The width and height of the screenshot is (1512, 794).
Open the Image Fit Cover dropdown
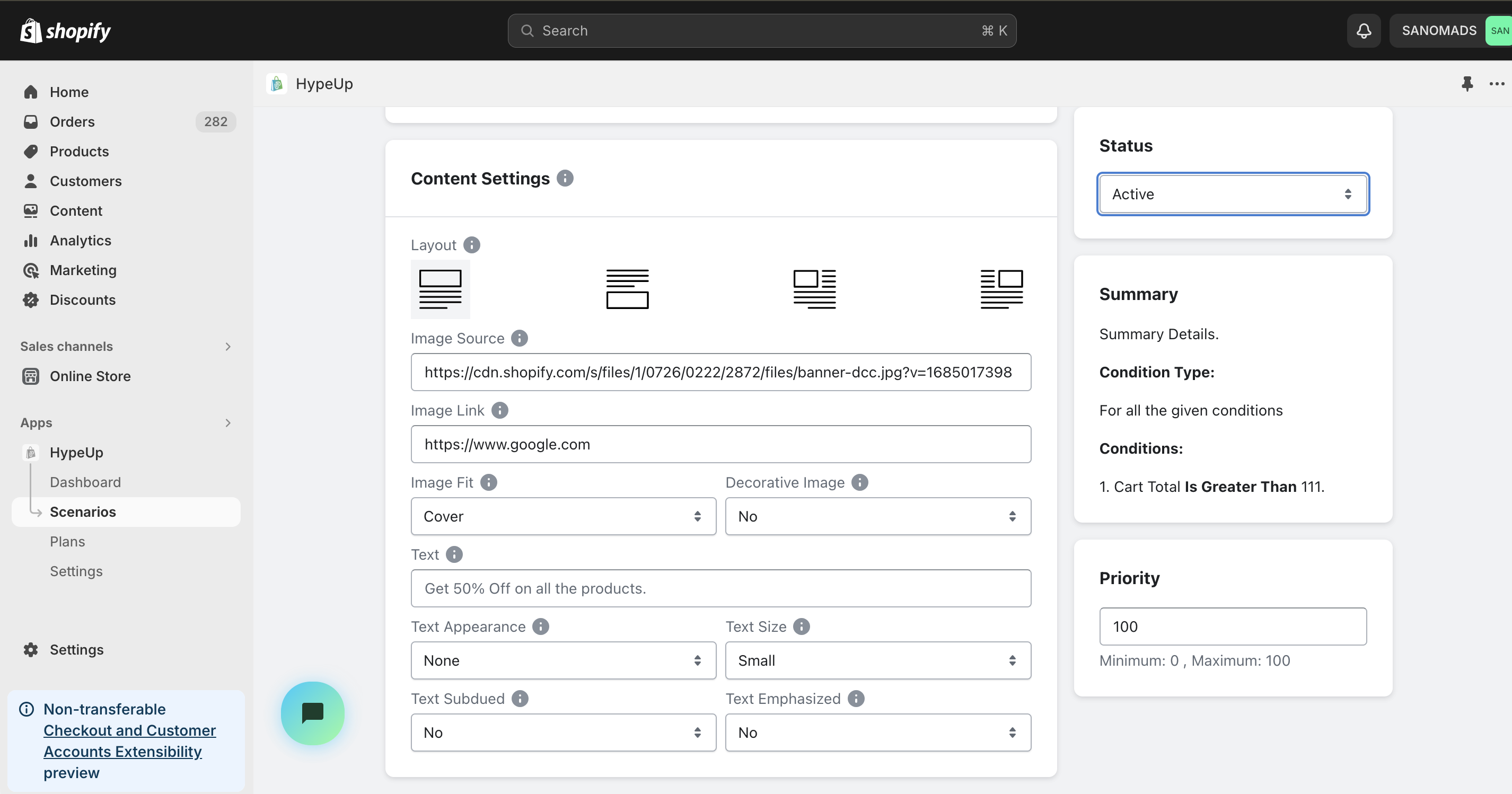pyautogui.click(x=563, y=516)
